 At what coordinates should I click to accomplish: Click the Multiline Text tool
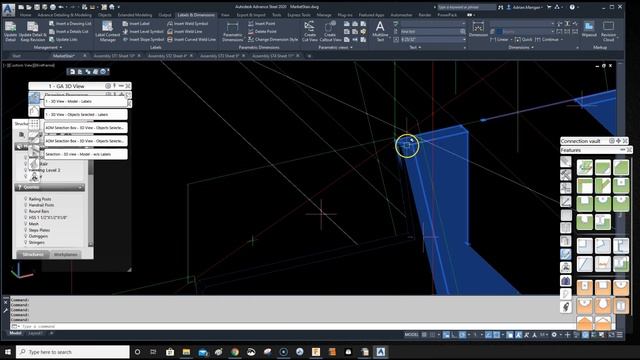pyautogui.click(x=380, y=31)
